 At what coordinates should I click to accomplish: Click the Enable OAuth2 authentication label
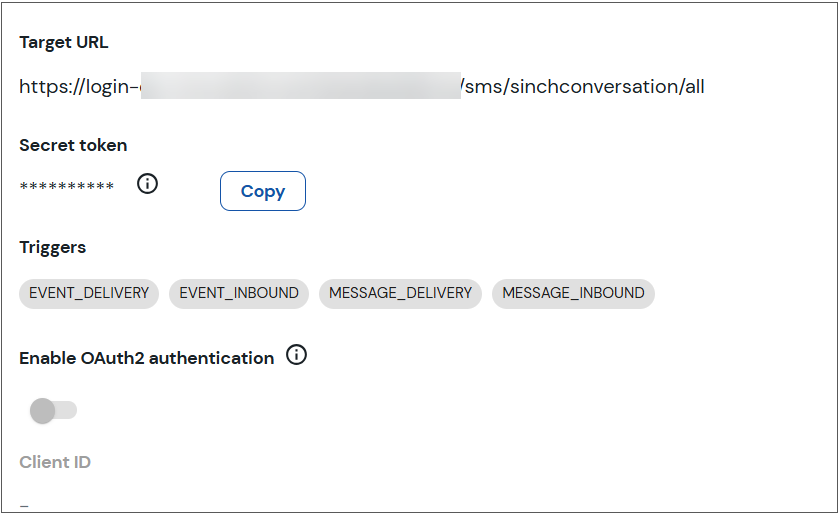[146, 358]
